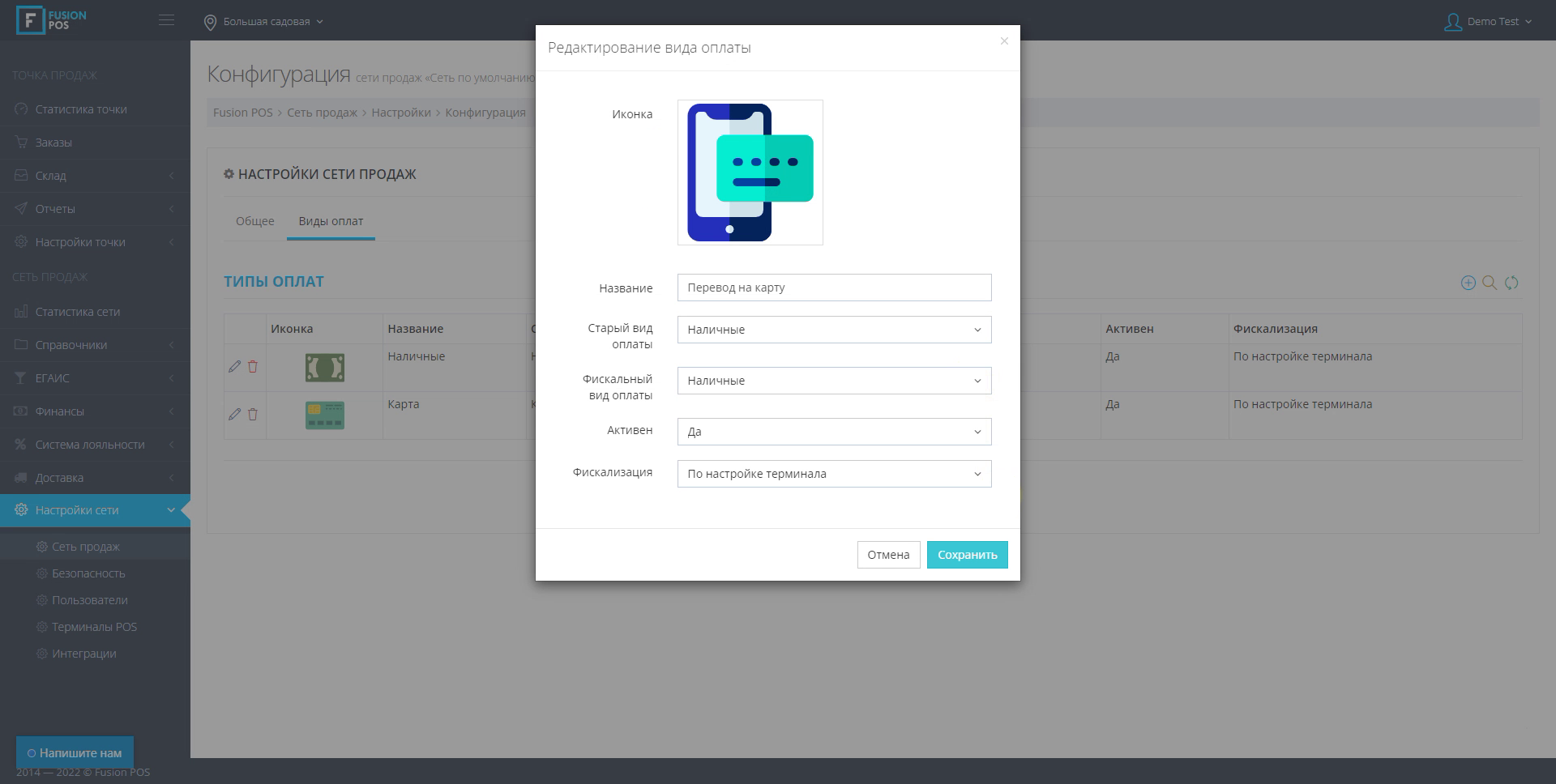Open the Фискальный вид оплаты dropdown
Screen dimensions: 1556x784
click(834, 381)
